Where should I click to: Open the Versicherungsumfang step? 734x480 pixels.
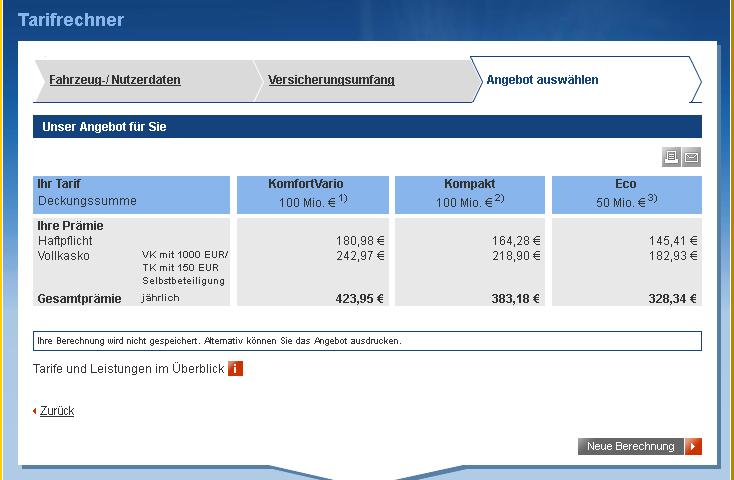point(331,80)
